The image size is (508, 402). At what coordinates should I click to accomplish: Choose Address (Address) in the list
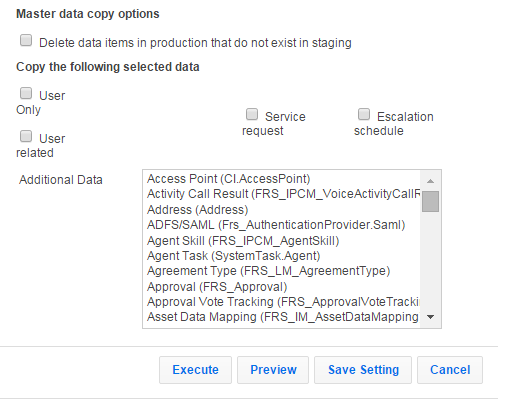coord(282,210)
